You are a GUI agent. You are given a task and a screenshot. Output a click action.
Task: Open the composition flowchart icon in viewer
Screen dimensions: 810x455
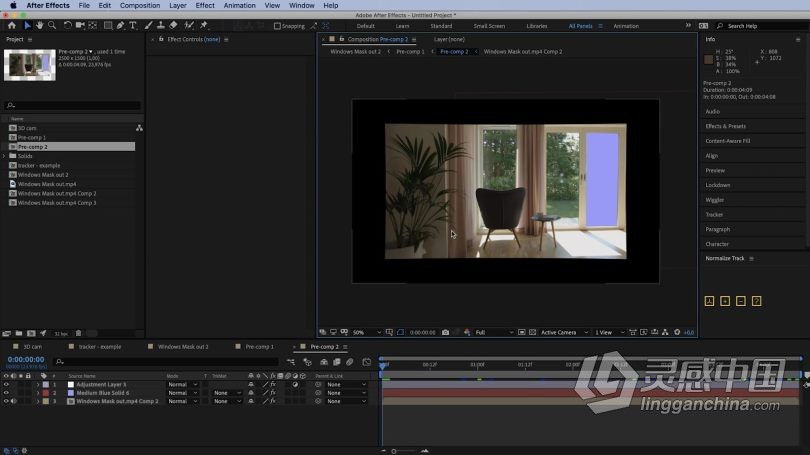point(665,332)
